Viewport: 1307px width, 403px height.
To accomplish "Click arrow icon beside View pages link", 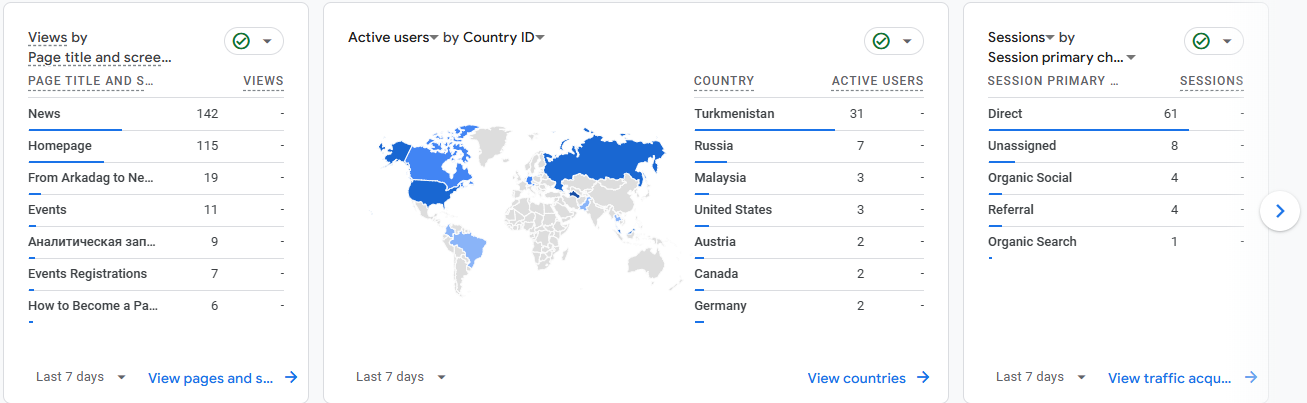I will point(291,378).
